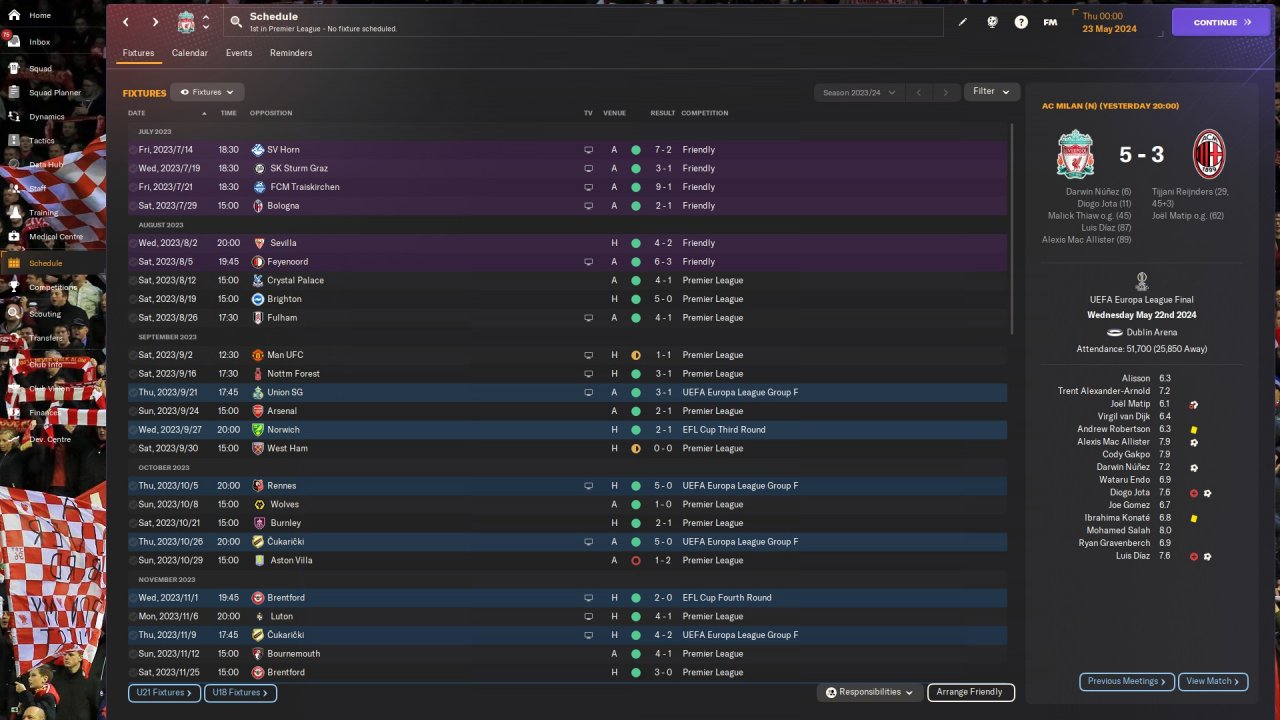
Task: Open the Filter dropdown
Action: (991, 92)
